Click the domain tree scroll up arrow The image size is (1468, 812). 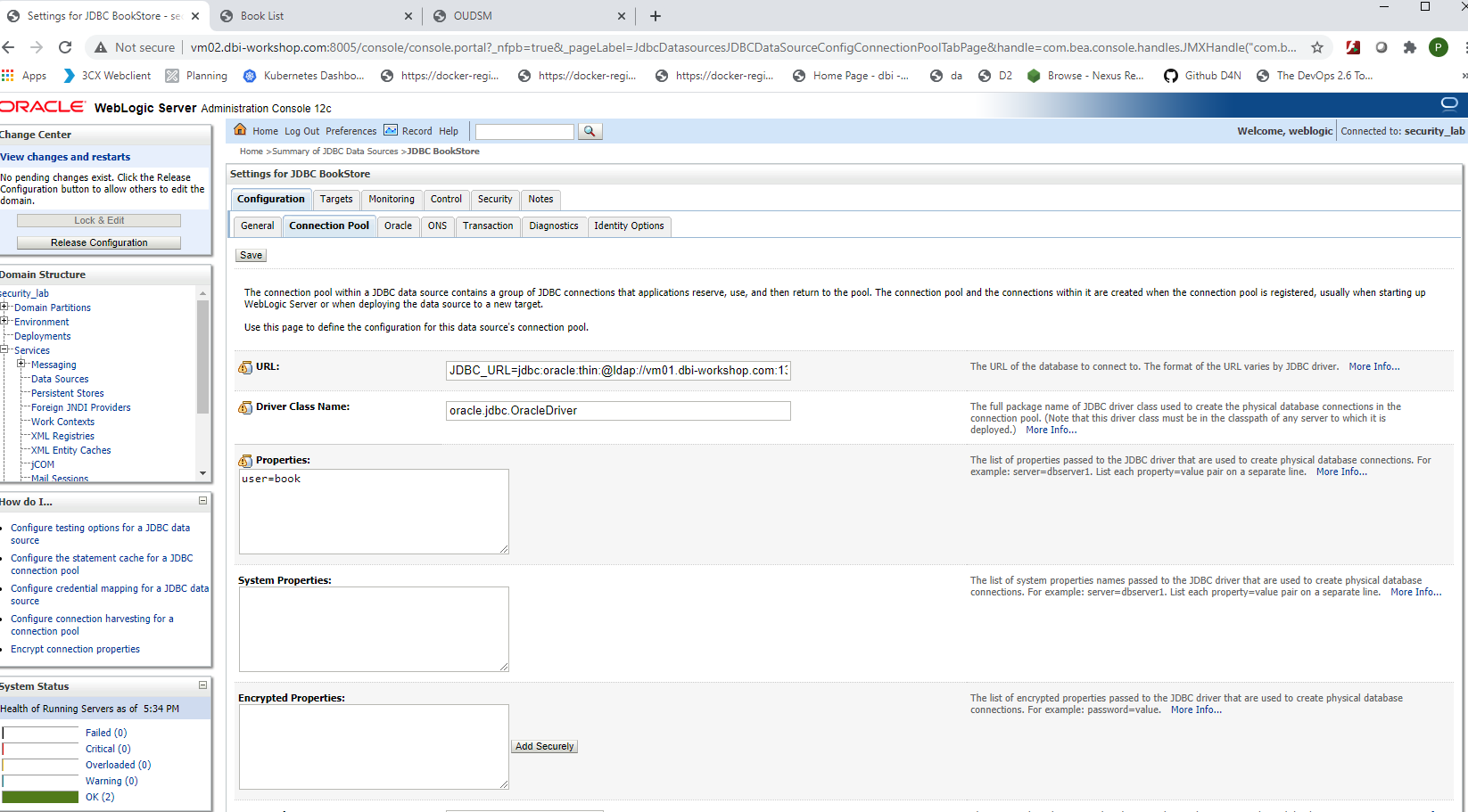(202, 293)
